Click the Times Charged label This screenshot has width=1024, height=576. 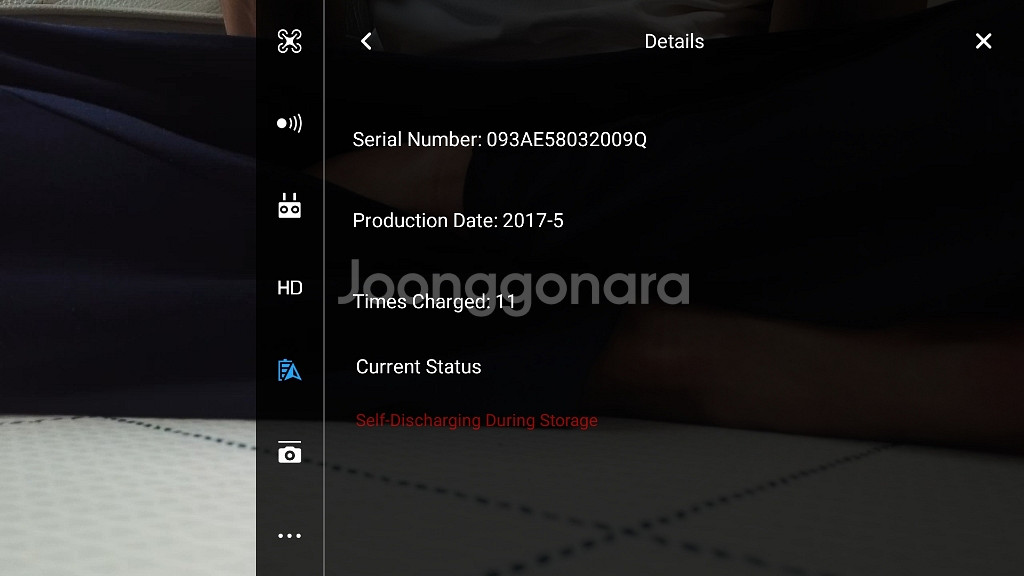pyautogui.click(x=421, y=301)
